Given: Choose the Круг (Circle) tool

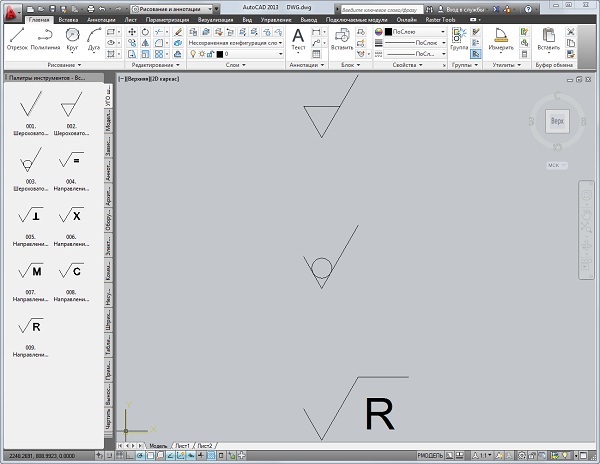Looking at the screenshot, I should pyautogui.click(x=73, y=38).
